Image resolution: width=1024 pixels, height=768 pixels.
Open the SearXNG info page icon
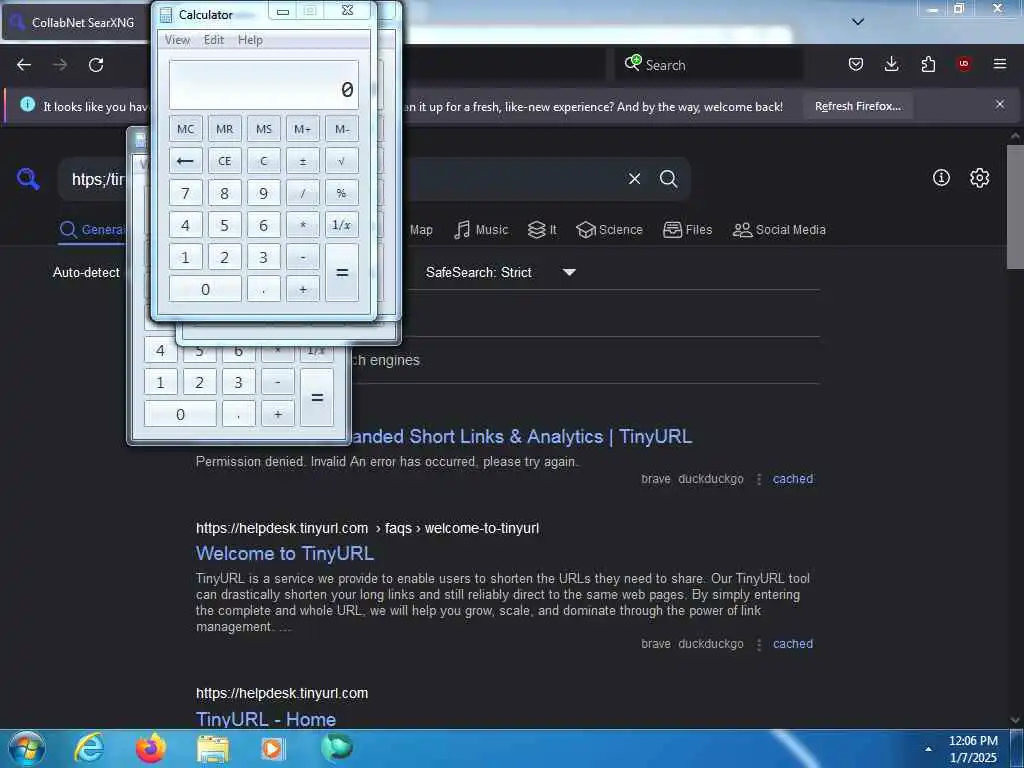click(941, 178)
